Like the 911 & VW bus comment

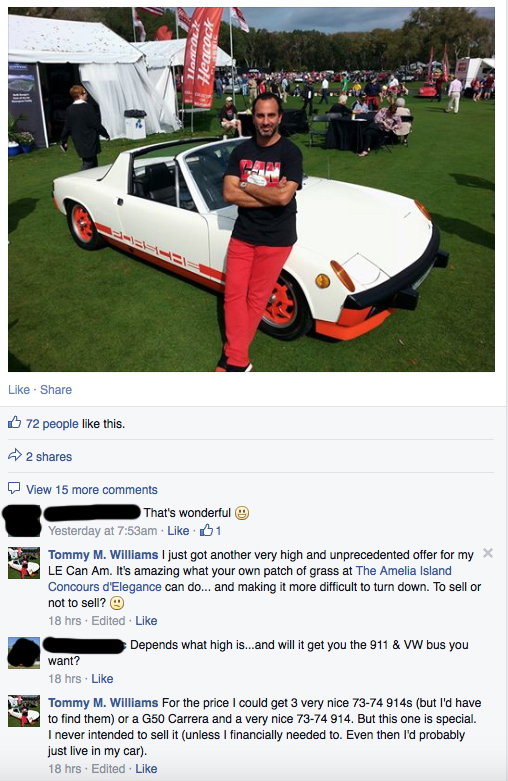pyautogui.click(x=102, y=678)
